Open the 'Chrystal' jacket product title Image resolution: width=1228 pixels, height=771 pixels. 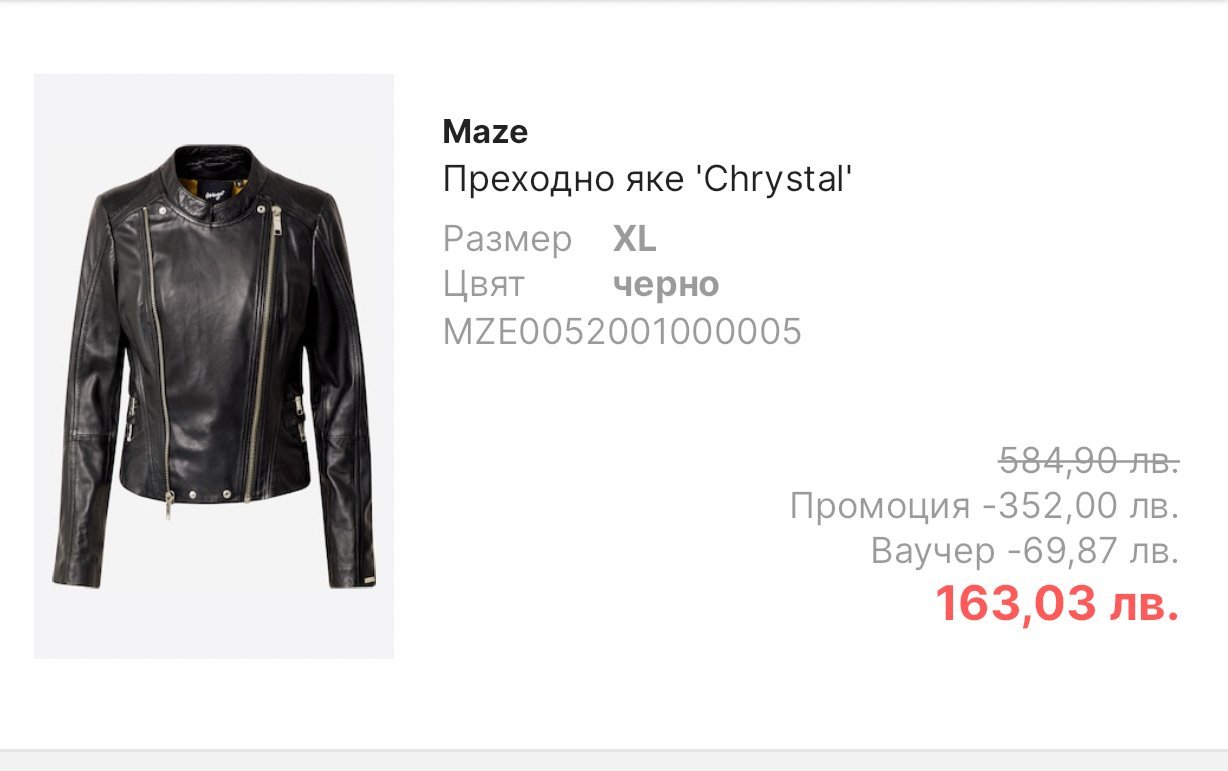tap(647, 180)
